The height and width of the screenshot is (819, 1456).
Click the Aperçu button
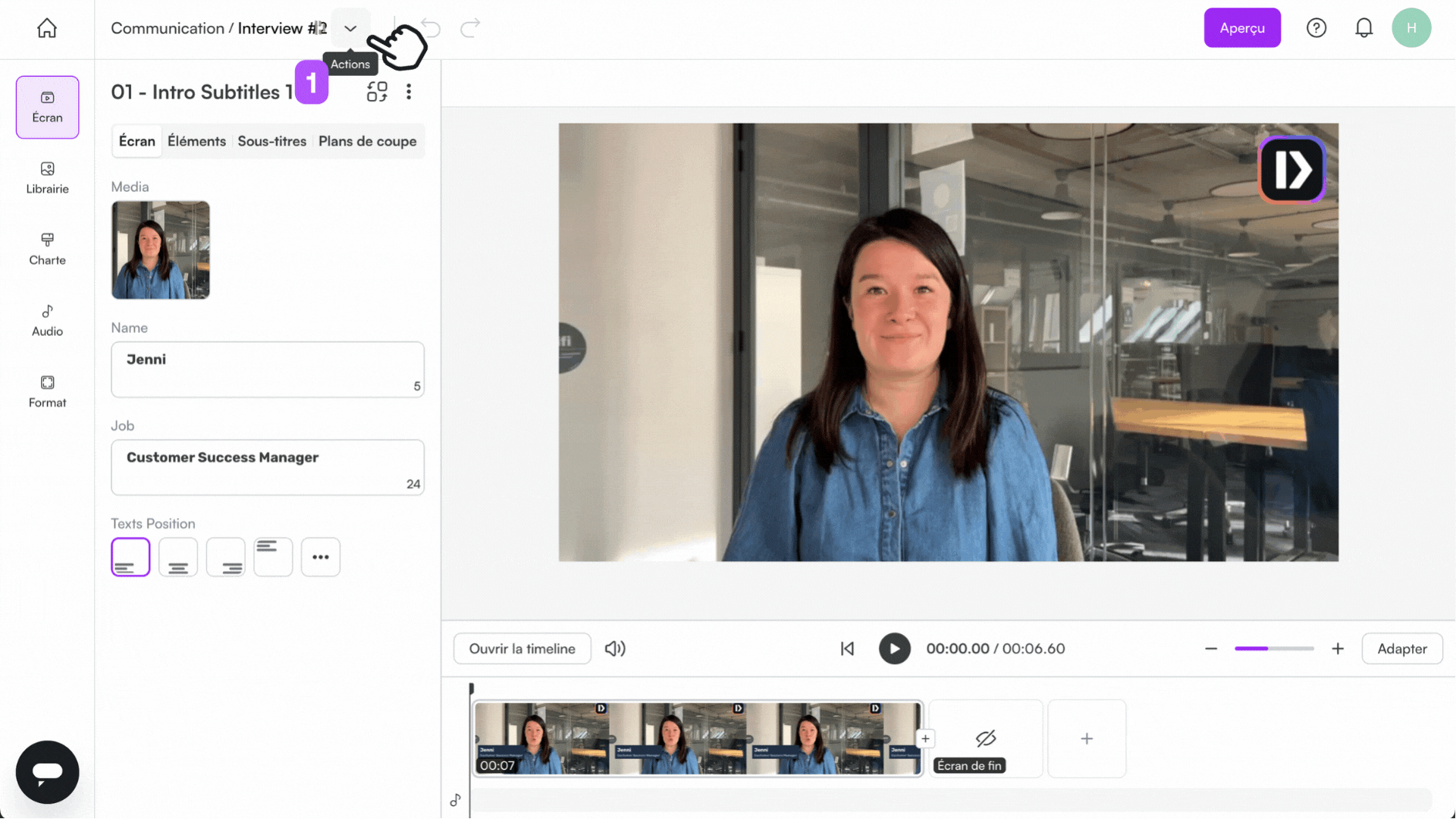pos(1241,27)
